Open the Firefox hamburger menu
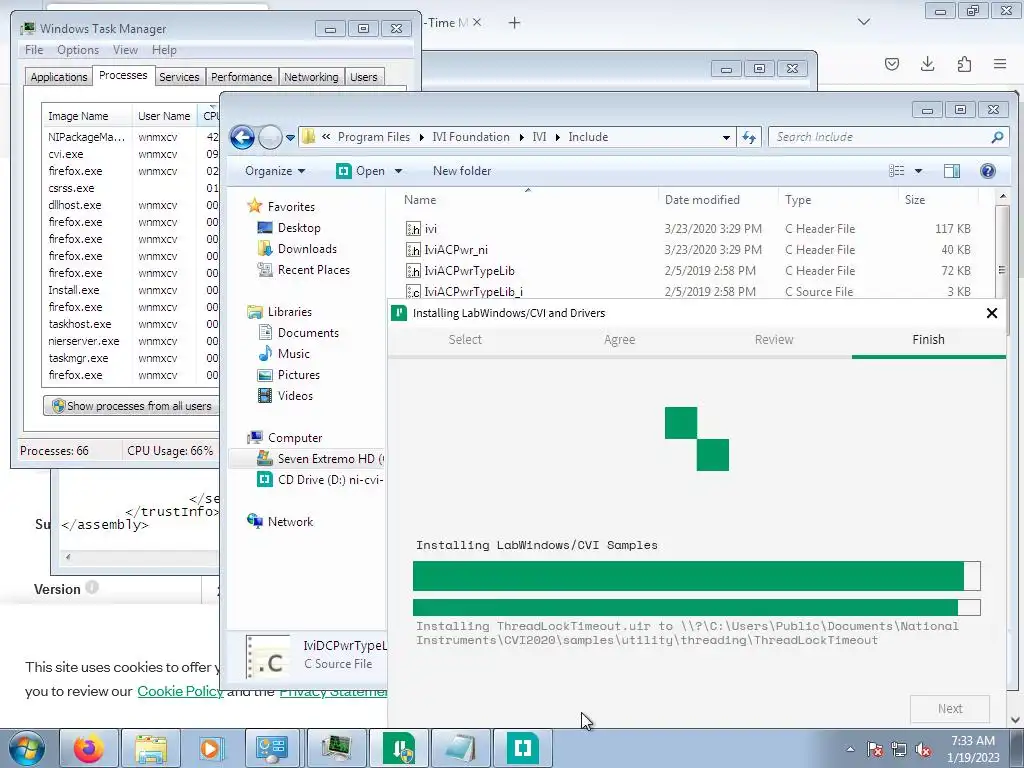1024x768 pixels. 1000,63
